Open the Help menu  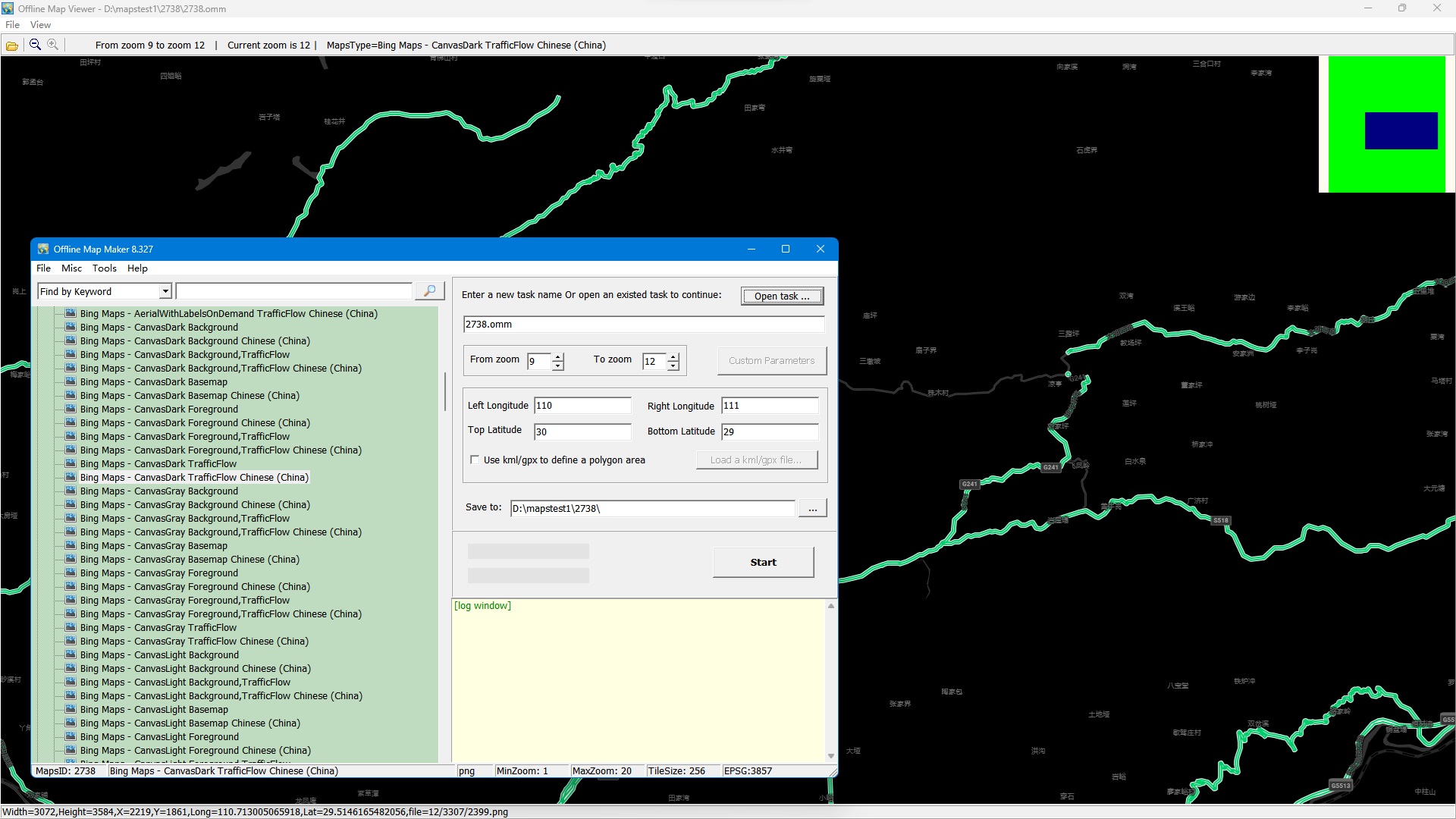[137, 268]
